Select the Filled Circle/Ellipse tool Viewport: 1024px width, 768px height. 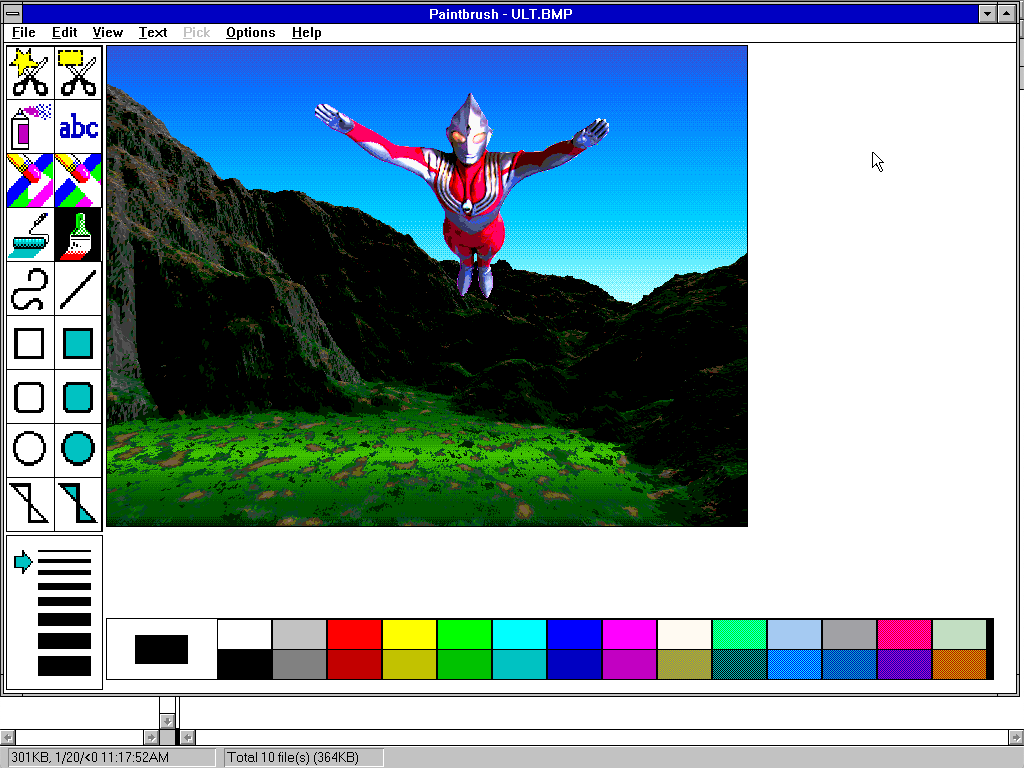click(x=78, y=449)
